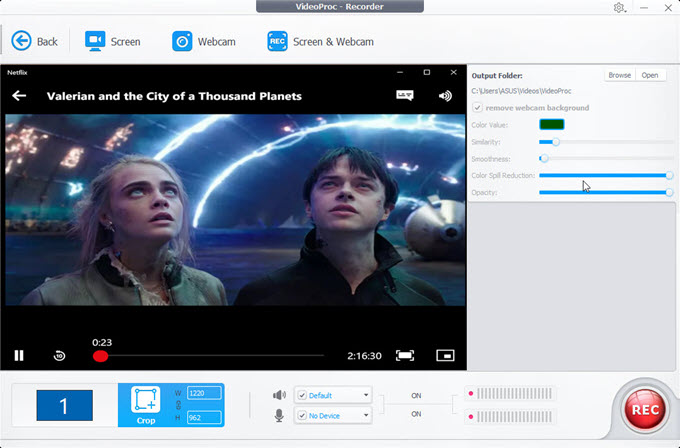The height and width of the screenshot is (448, 680).
Task: Toggle remove webcam background checkbox
Action: tap(478, 108)
